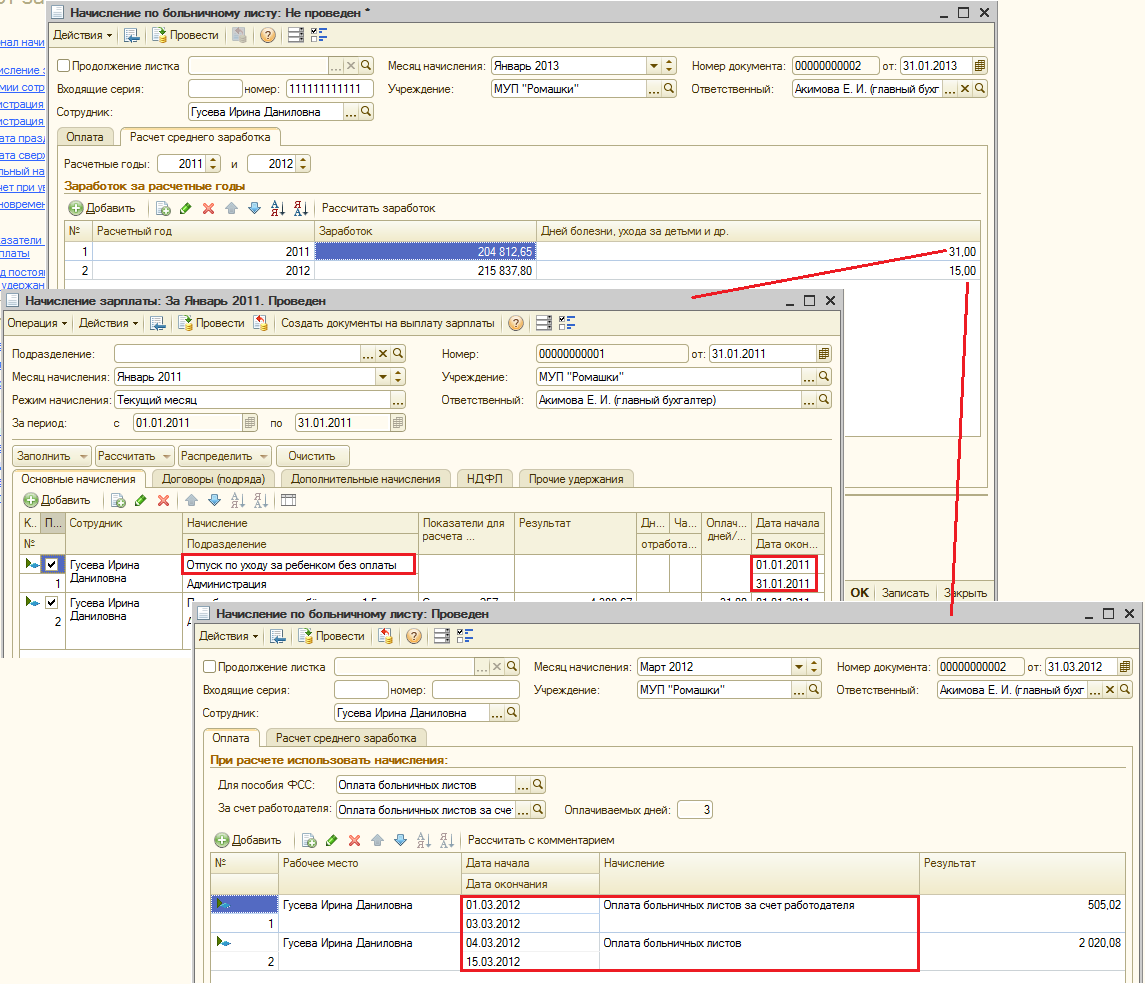Viewport: 1145px width, 984px height.
Task: Open the calendar picker beside the date 31.01.2013
Action: pyautogui.click(x=979, y=66)
